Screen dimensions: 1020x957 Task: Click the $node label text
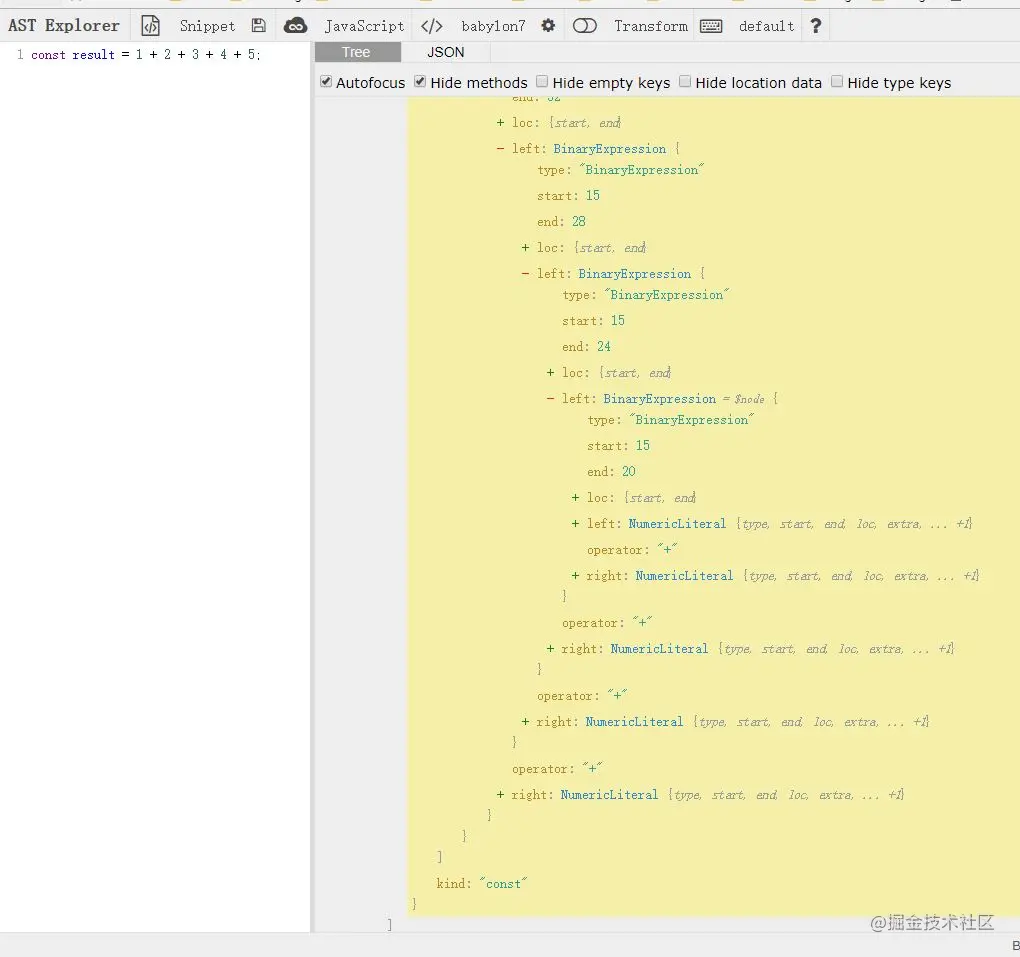pyautogui.click(x=749, y=399)
